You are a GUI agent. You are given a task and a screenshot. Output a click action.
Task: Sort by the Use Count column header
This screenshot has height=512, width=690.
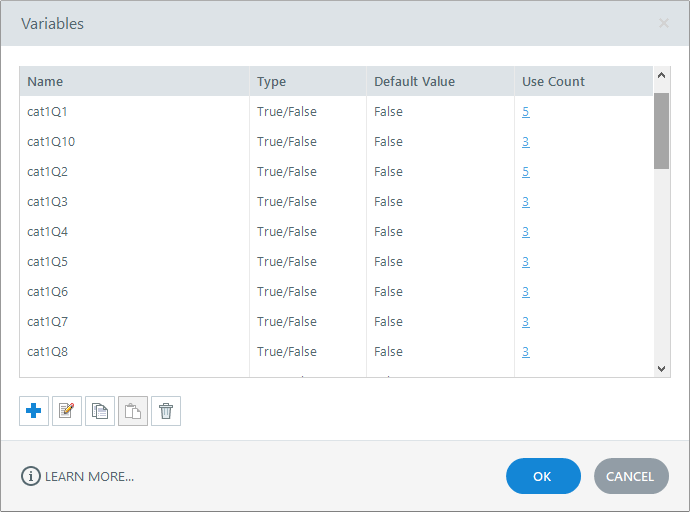(x=553, y=81)
